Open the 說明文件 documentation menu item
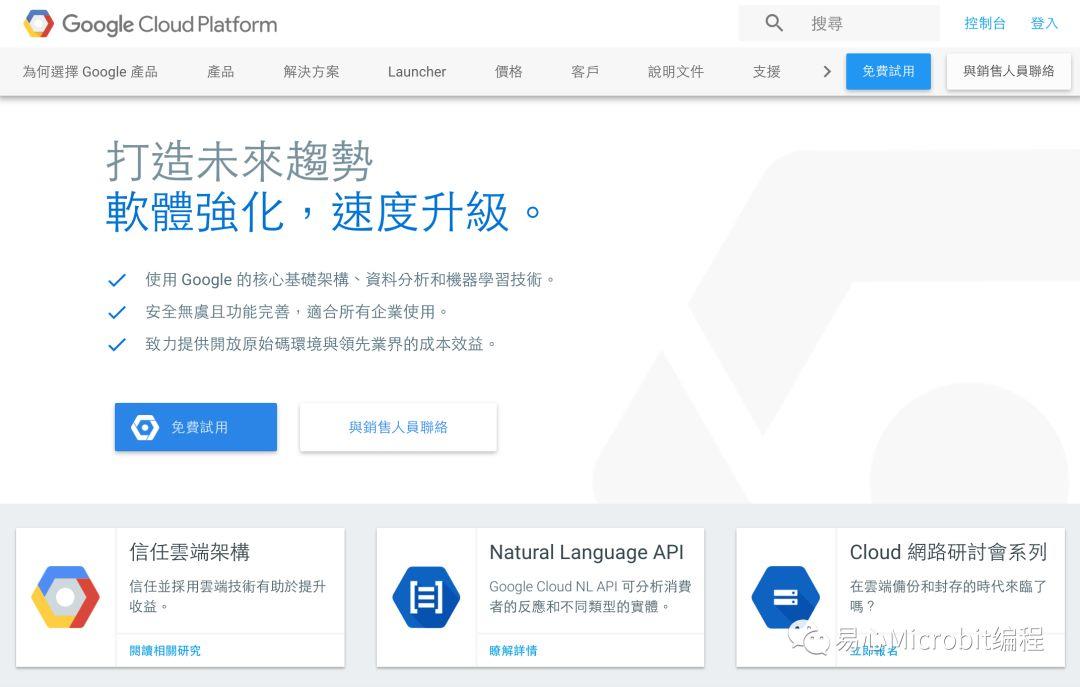Image resolution: width=1080 pixels, height=687 pixels. click(676, 72)
